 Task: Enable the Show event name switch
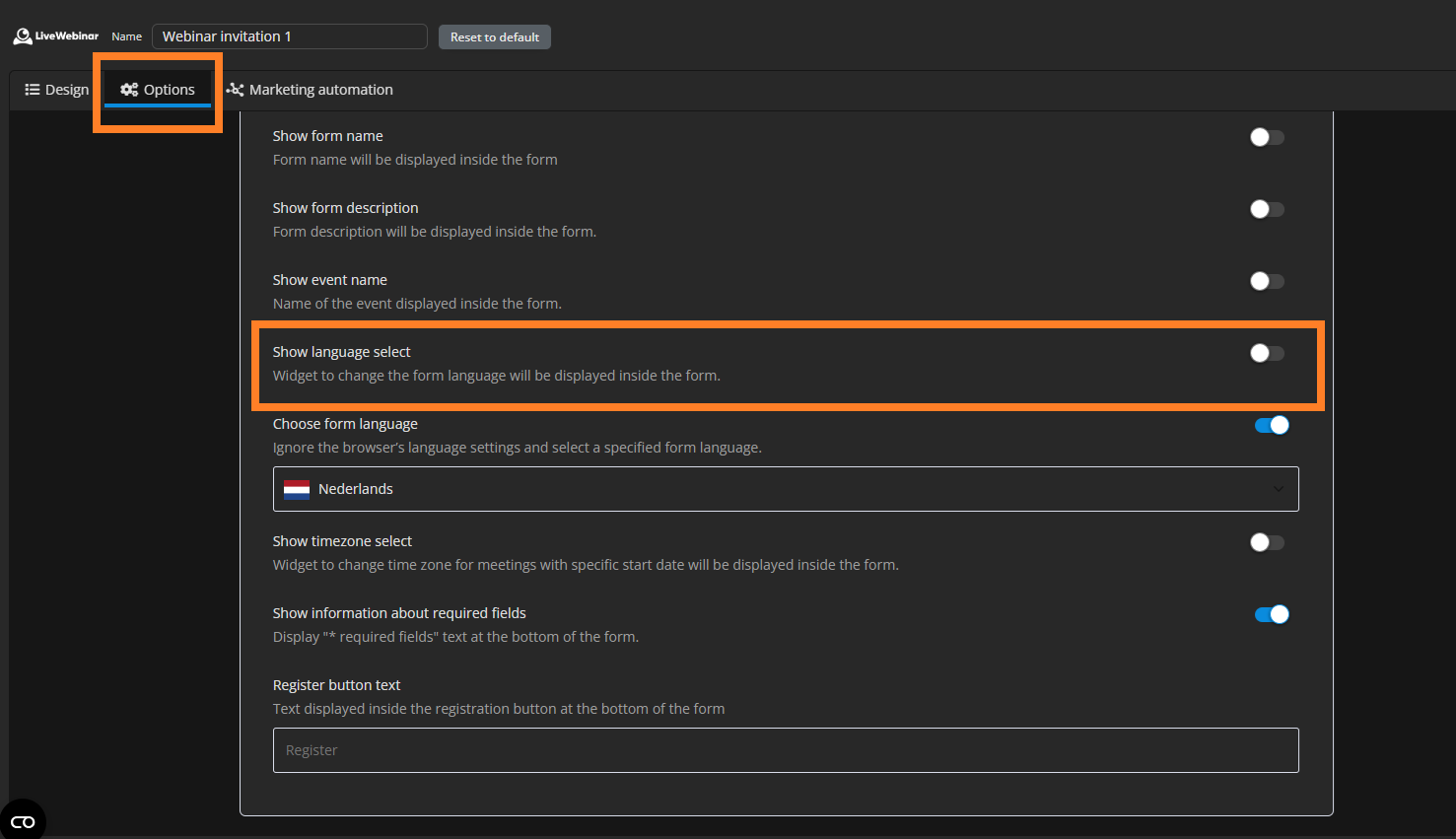click(x=1267, y=282)
